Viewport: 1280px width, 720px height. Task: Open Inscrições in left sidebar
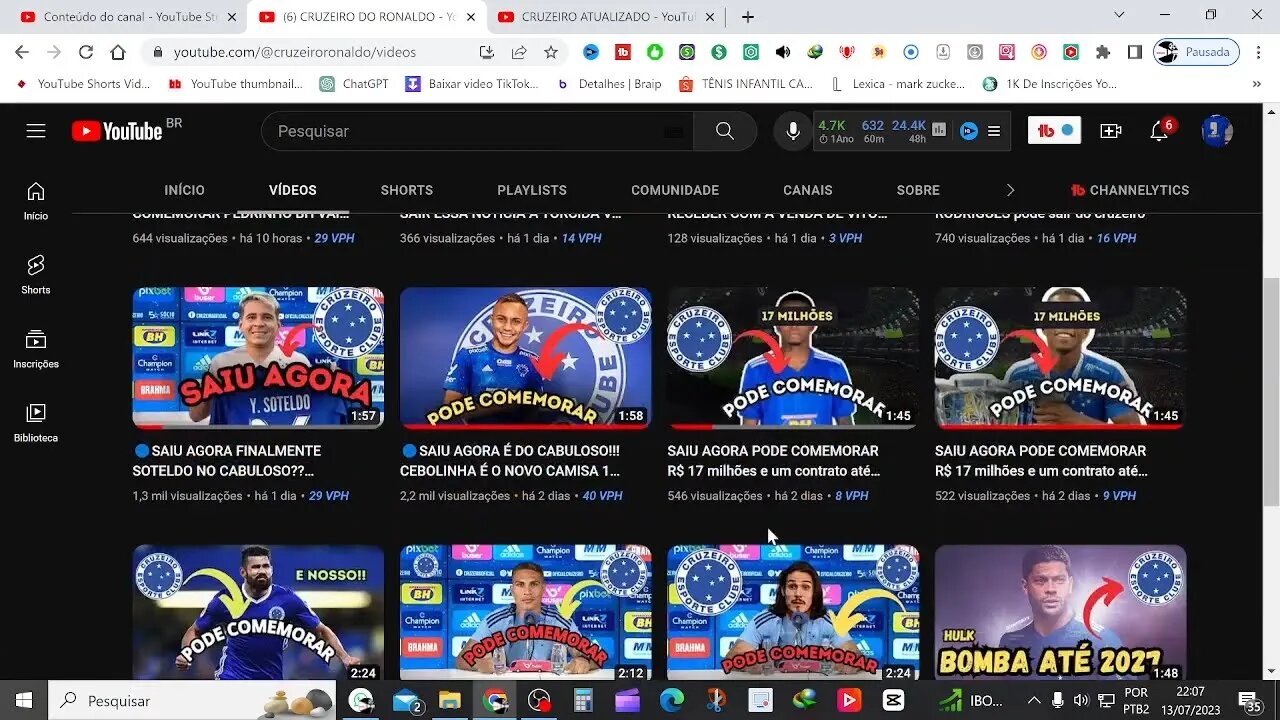pos(36,348)
